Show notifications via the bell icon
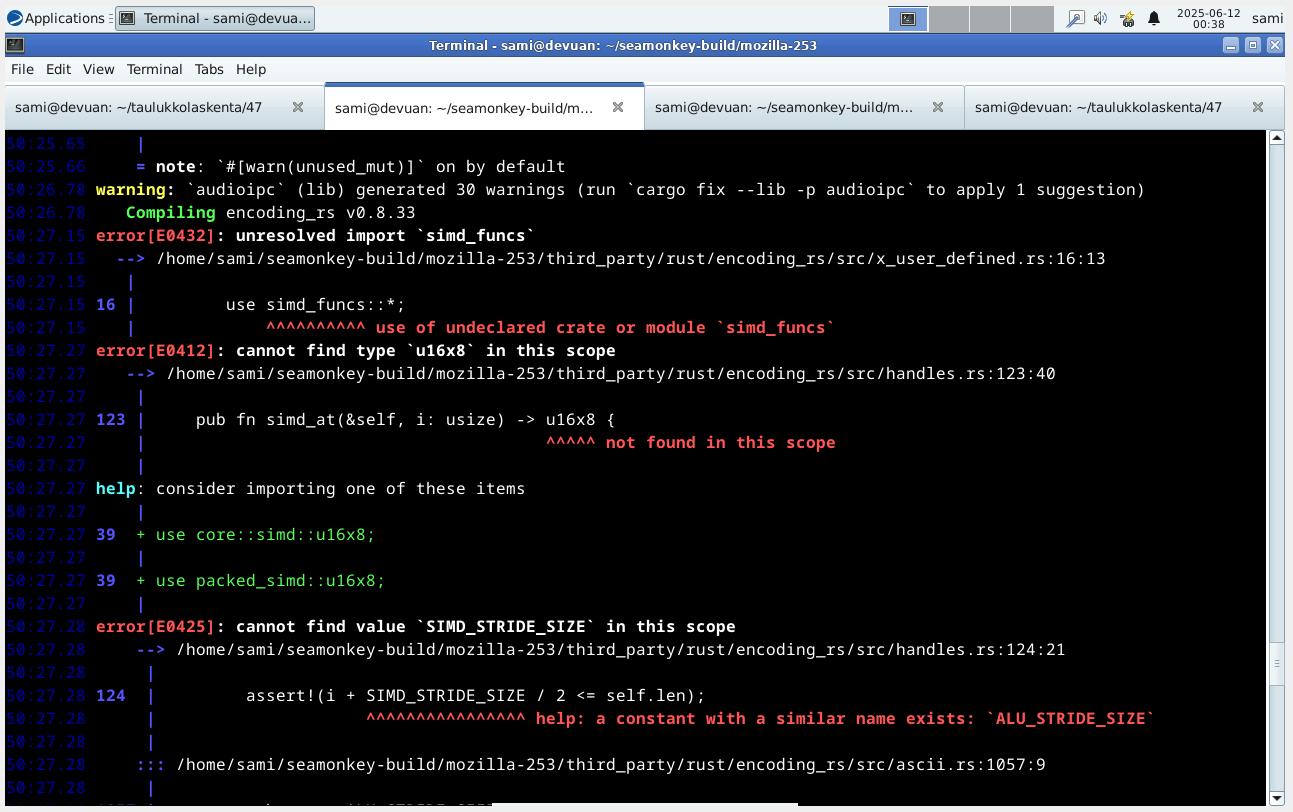This screenshot has width=1293, height=812. [x=1153, y=18]
